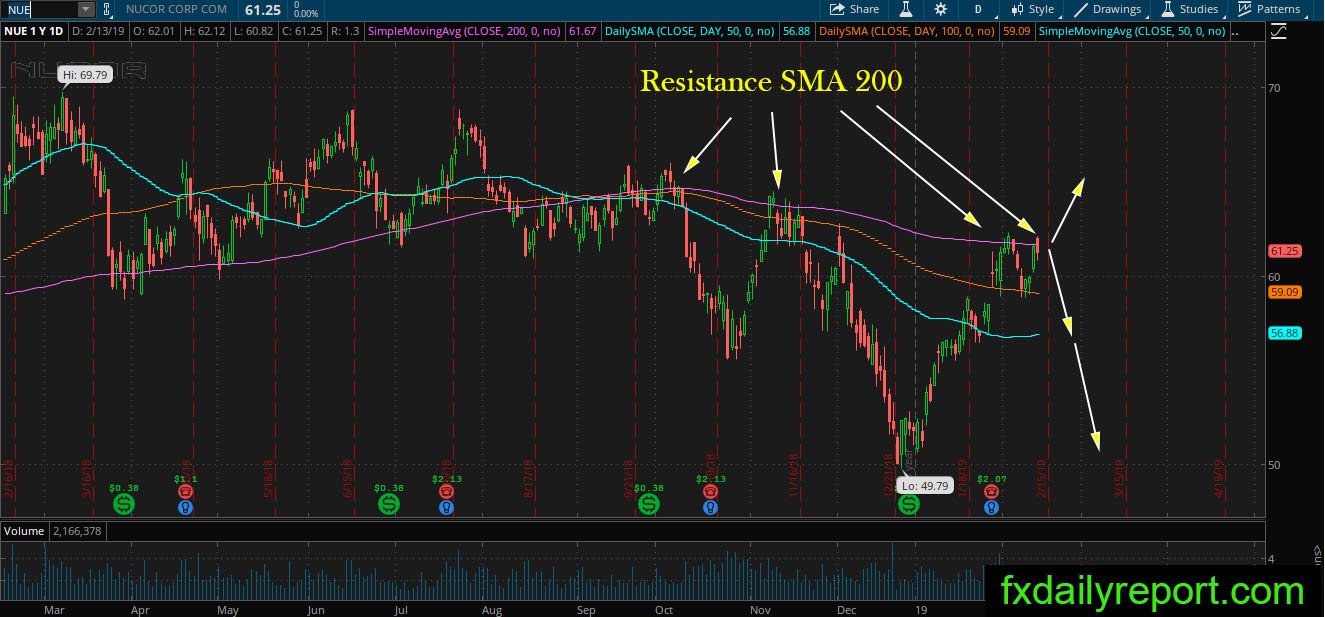Select the 'DailySMA (CLOSE, DAY, 100, 0, no)' label
Viewport: 1325px width, 617px height.
906,32
